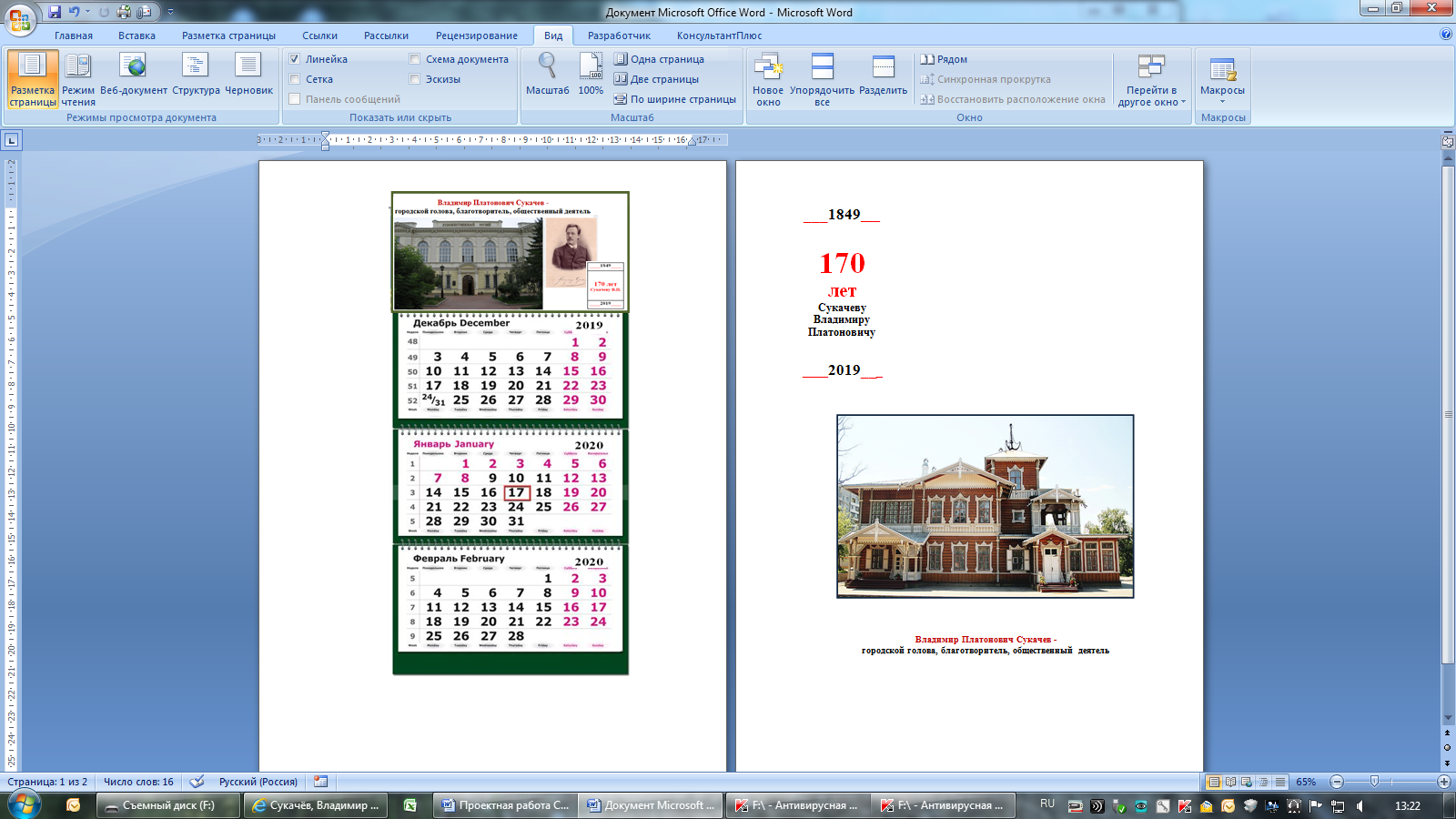Open the Разметка страницы ribbon tab
The height and width of the screenshot is (819, 1456).
228,35
